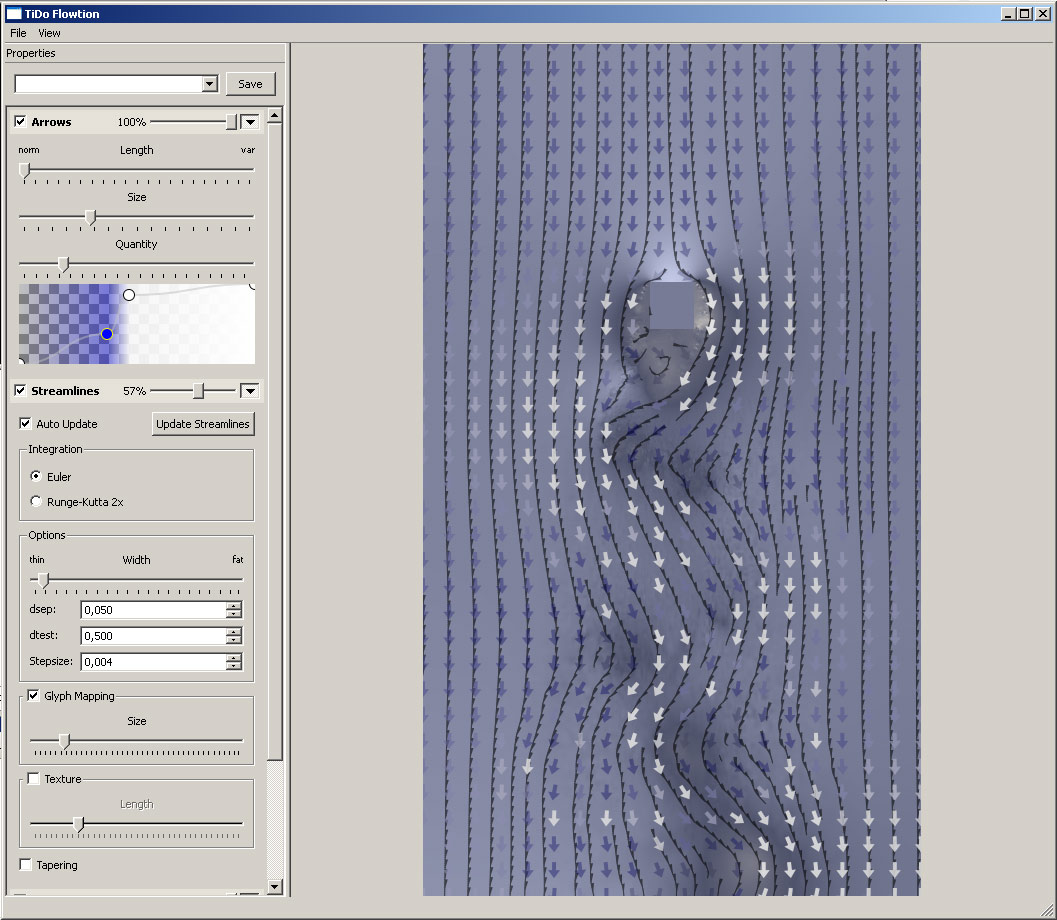Expand the Arrows section options arrow

(250, 122)
